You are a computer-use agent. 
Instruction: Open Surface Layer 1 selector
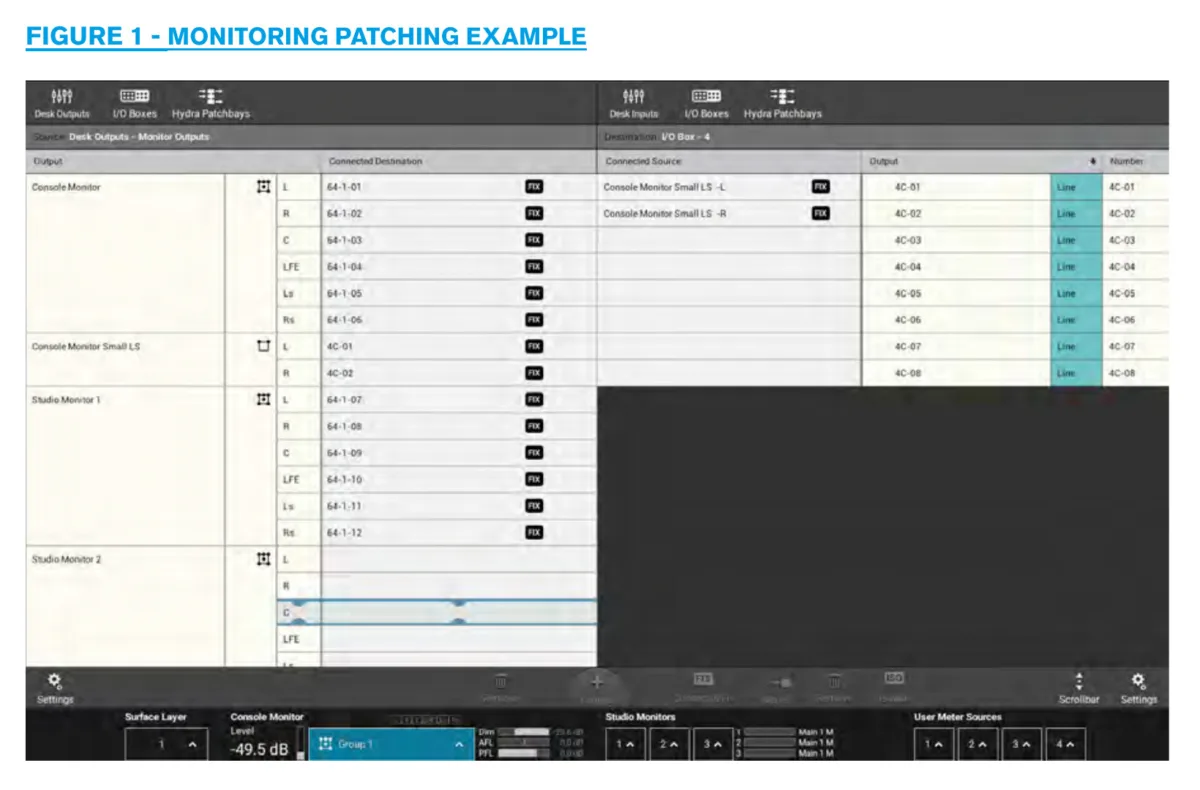166,744
